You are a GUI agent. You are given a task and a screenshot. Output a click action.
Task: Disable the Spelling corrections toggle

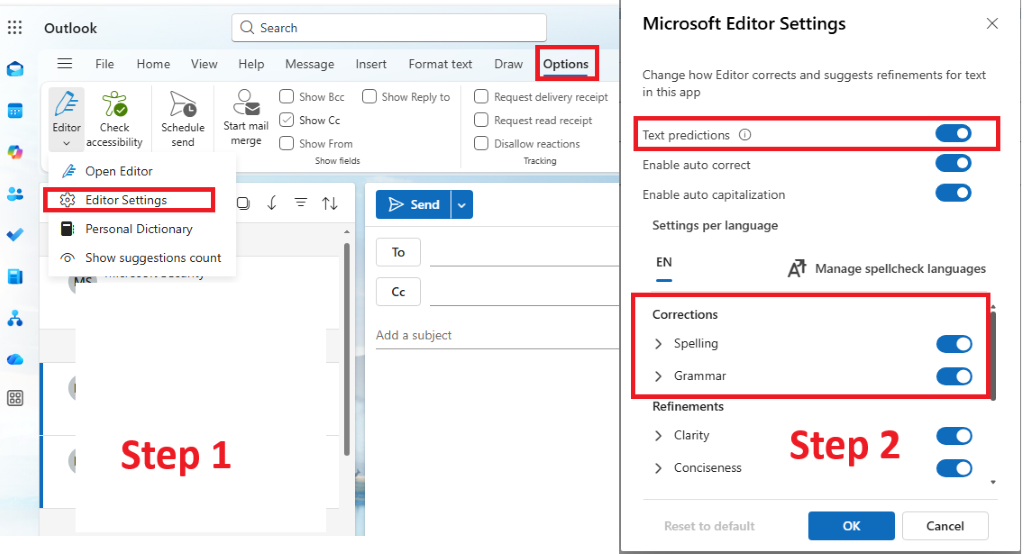954,344
